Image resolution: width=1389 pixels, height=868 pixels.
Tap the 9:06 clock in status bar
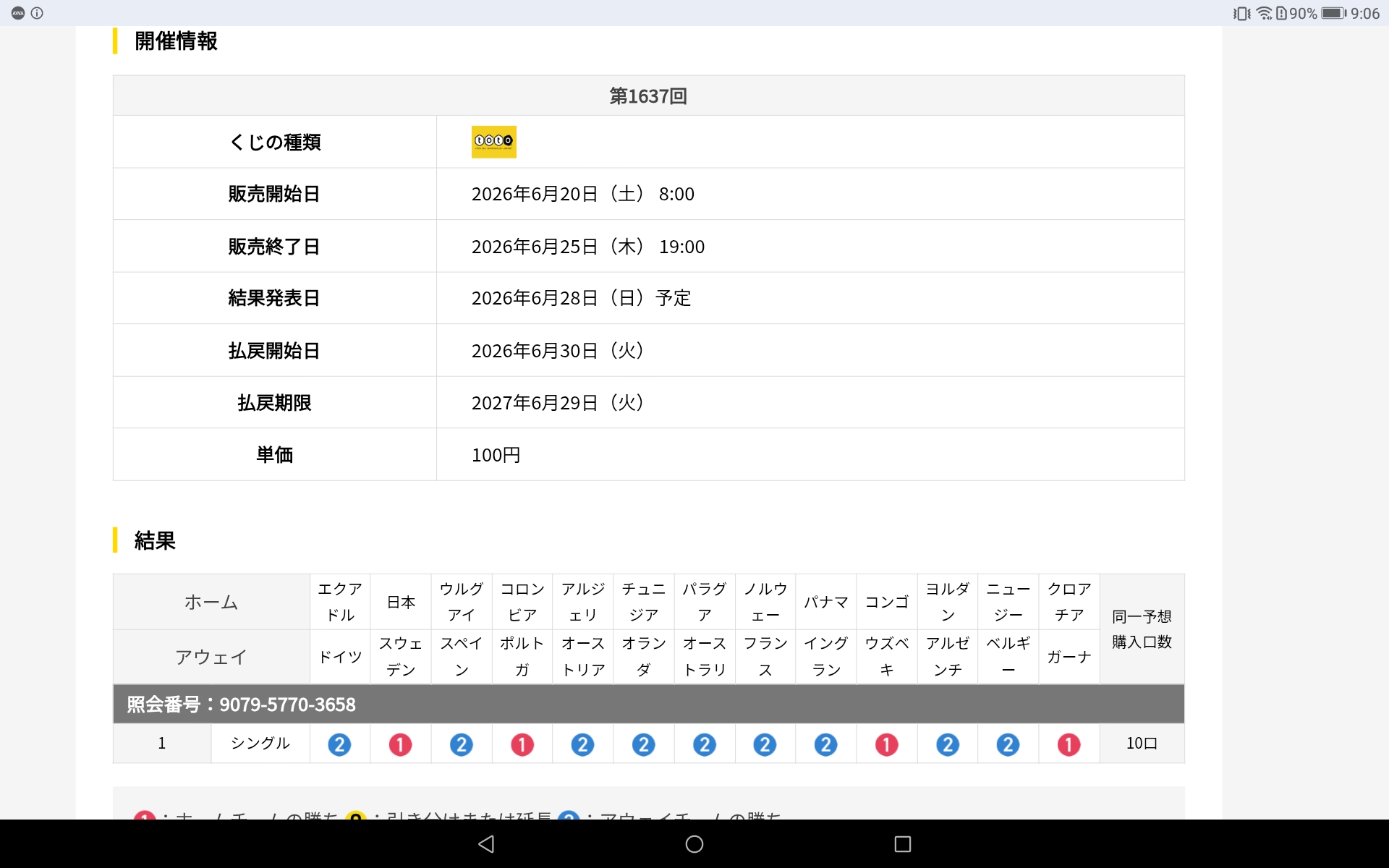[1365, 14]
